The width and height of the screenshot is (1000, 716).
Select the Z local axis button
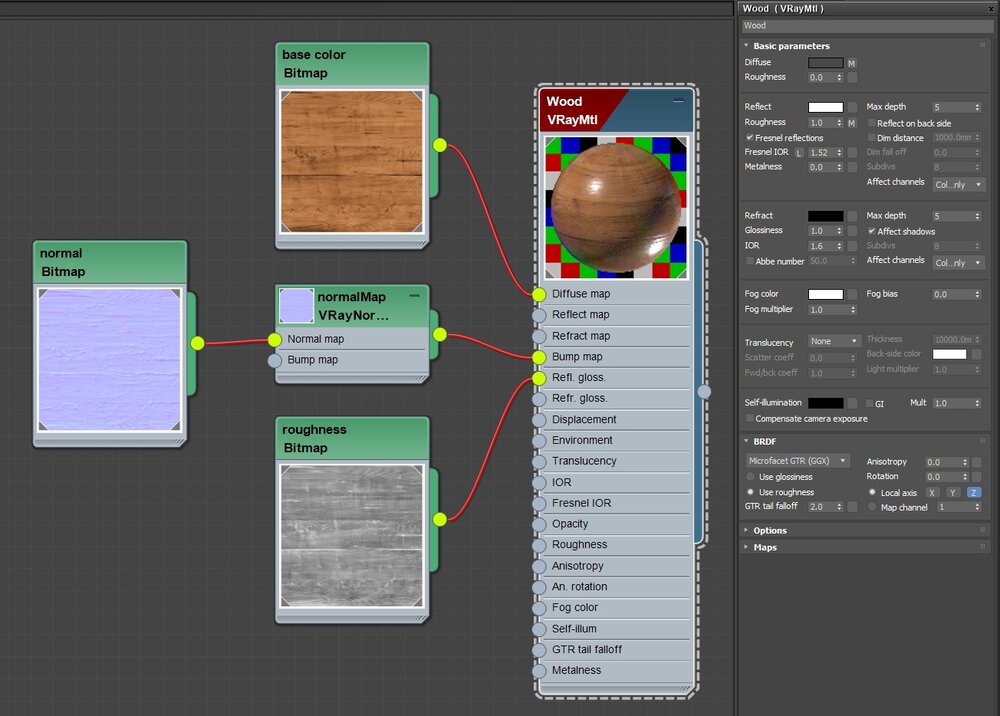973,493
